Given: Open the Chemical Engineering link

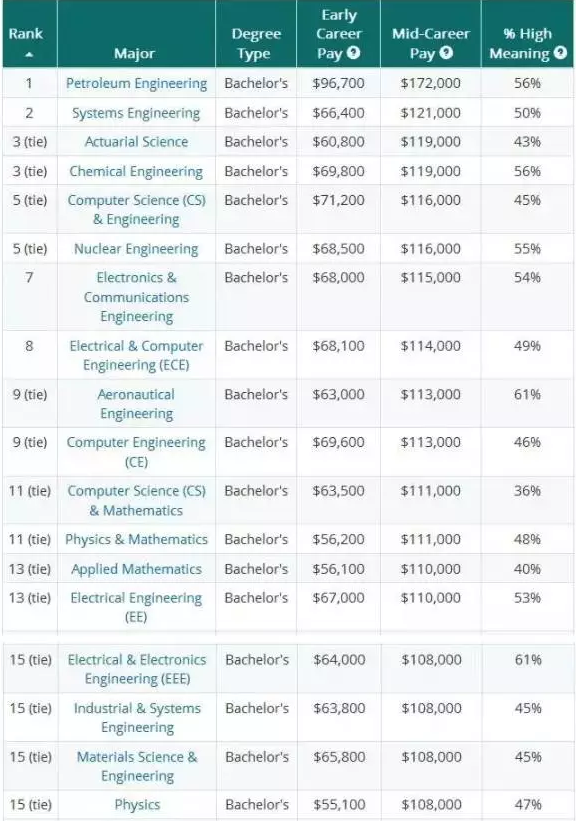Looking at the screenshot, I should coord(136,172).
